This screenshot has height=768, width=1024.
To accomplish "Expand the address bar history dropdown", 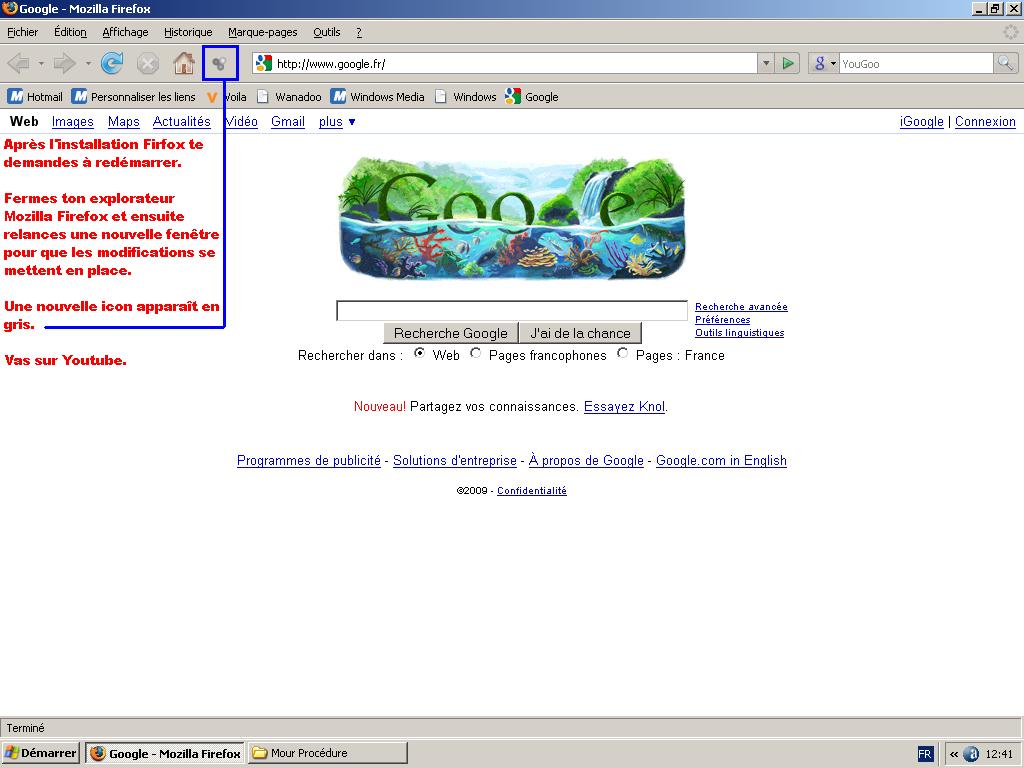I will [766, 64].
